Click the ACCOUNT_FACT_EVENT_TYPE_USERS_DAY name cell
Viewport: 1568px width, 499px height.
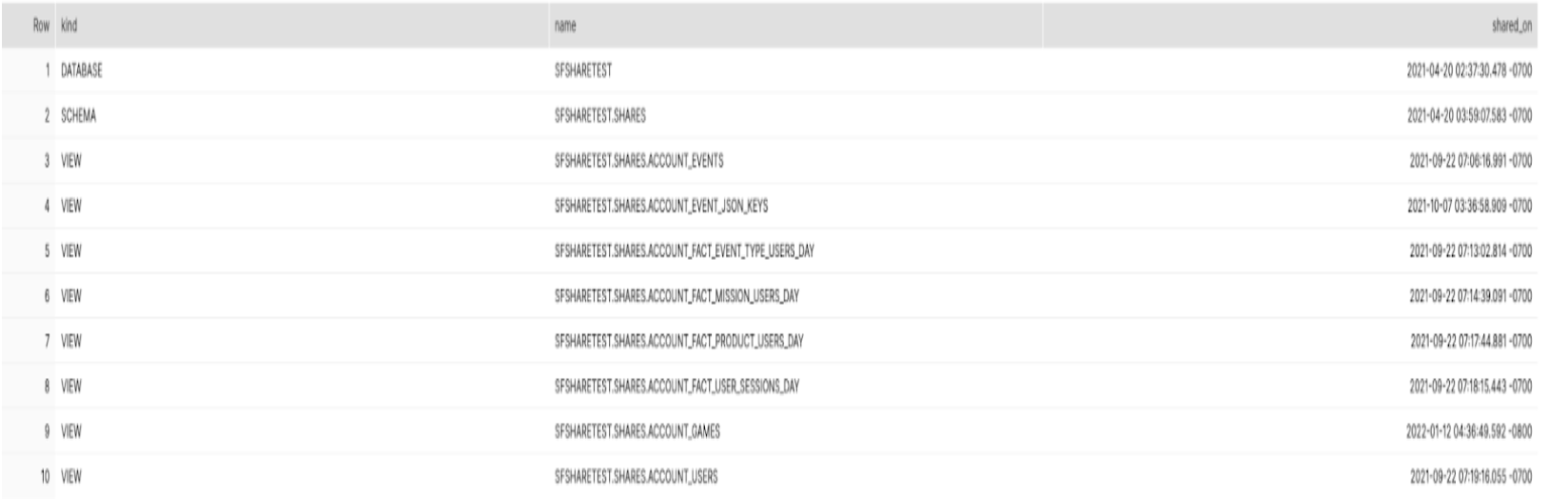684,251
